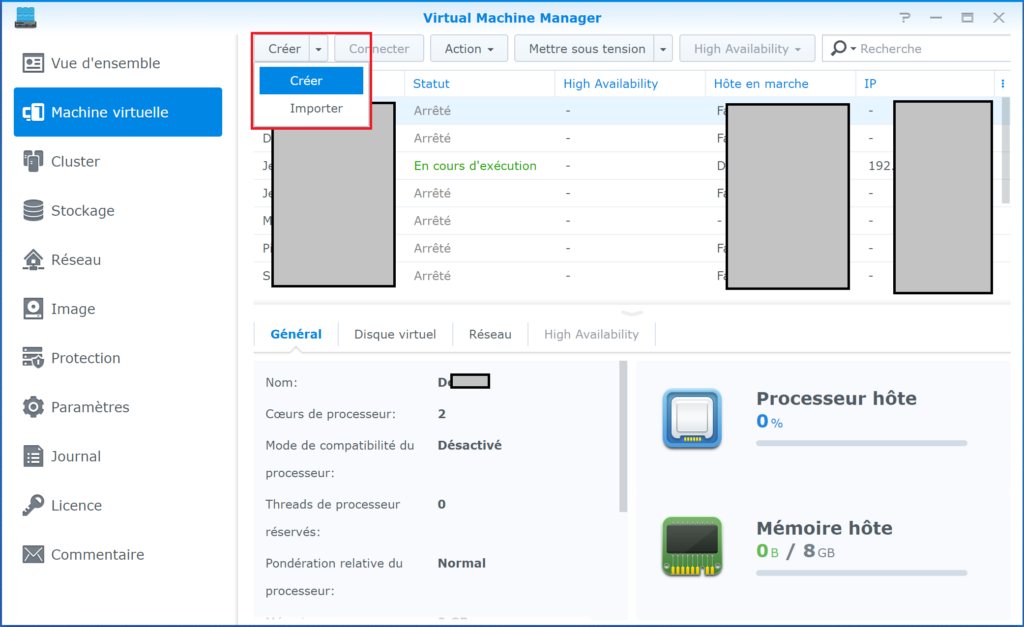Expand Mettre sous tension arrow
The image size is (1024, 627).
click(663, 49)
